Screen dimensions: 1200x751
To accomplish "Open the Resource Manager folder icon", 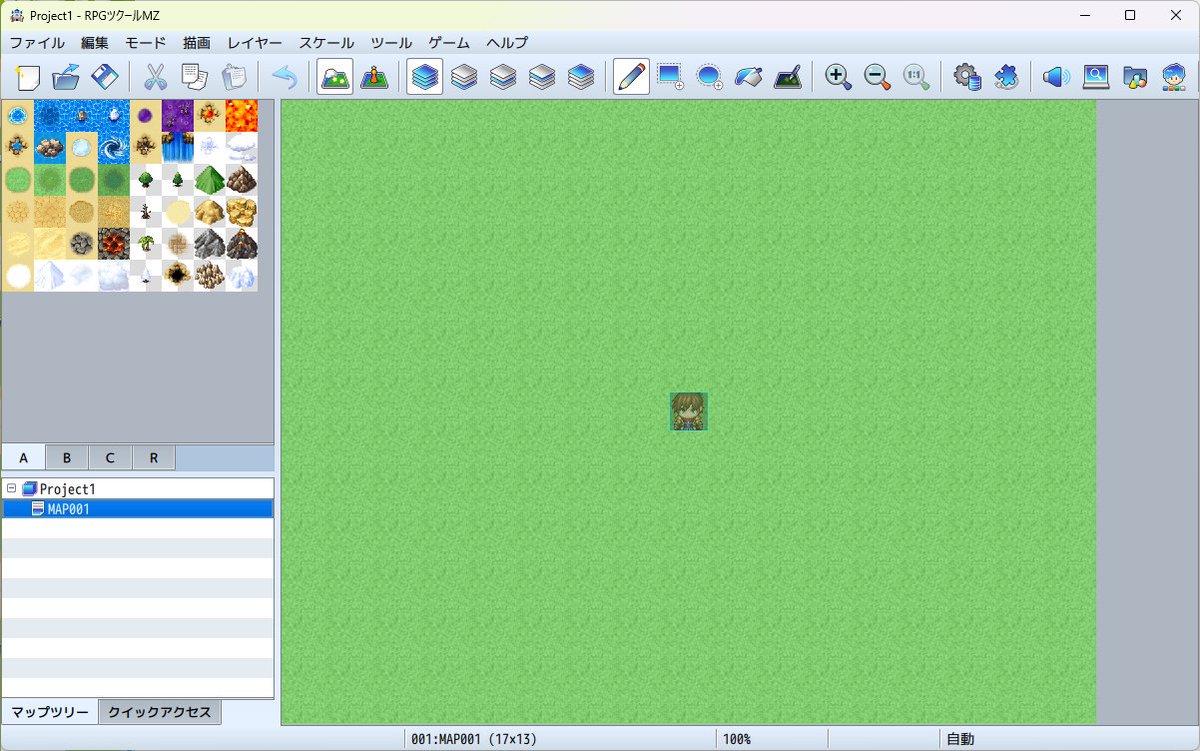I will click(1135, 77).
